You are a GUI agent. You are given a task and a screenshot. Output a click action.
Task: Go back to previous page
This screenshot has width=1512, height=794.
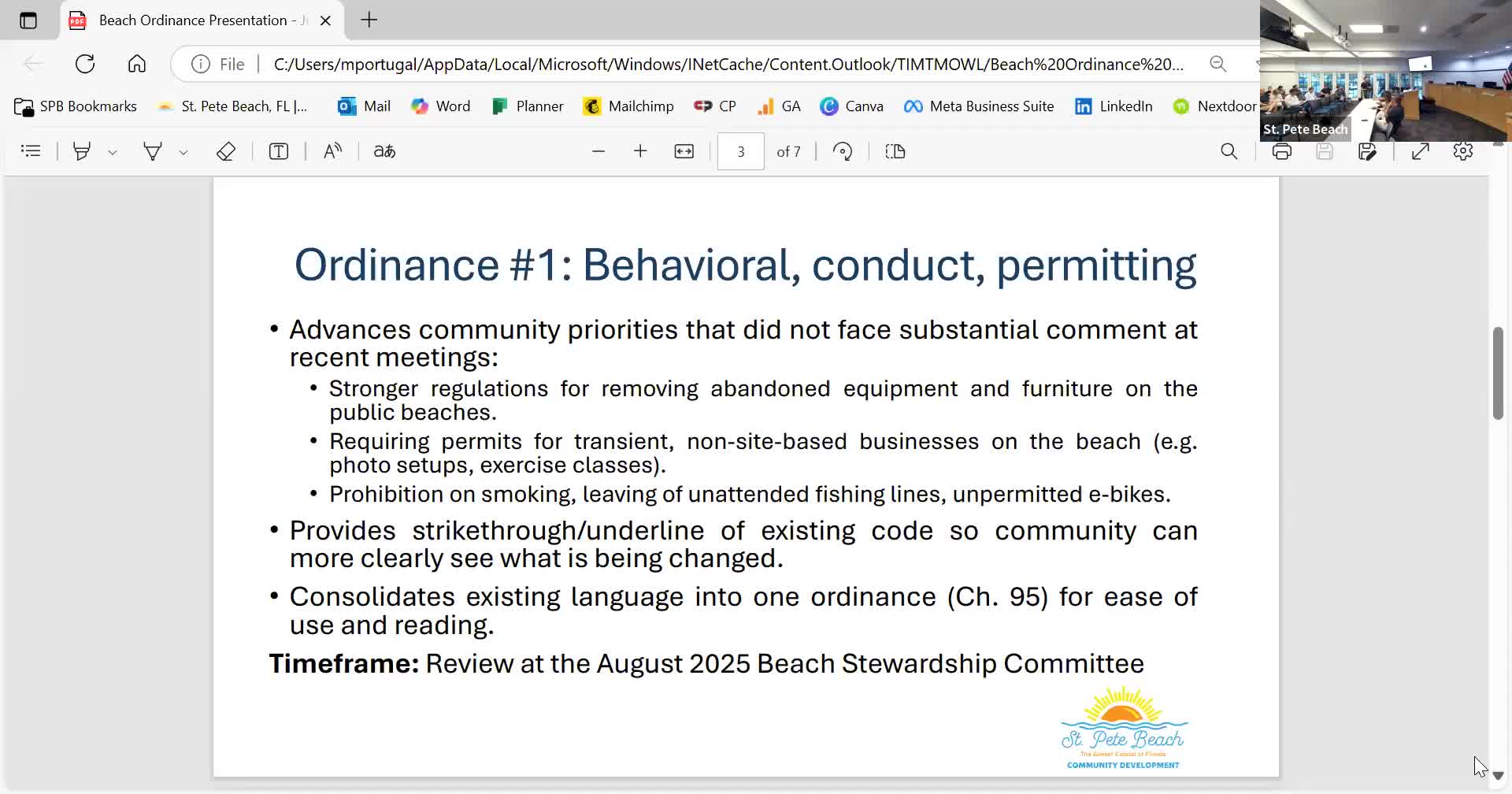33,64
